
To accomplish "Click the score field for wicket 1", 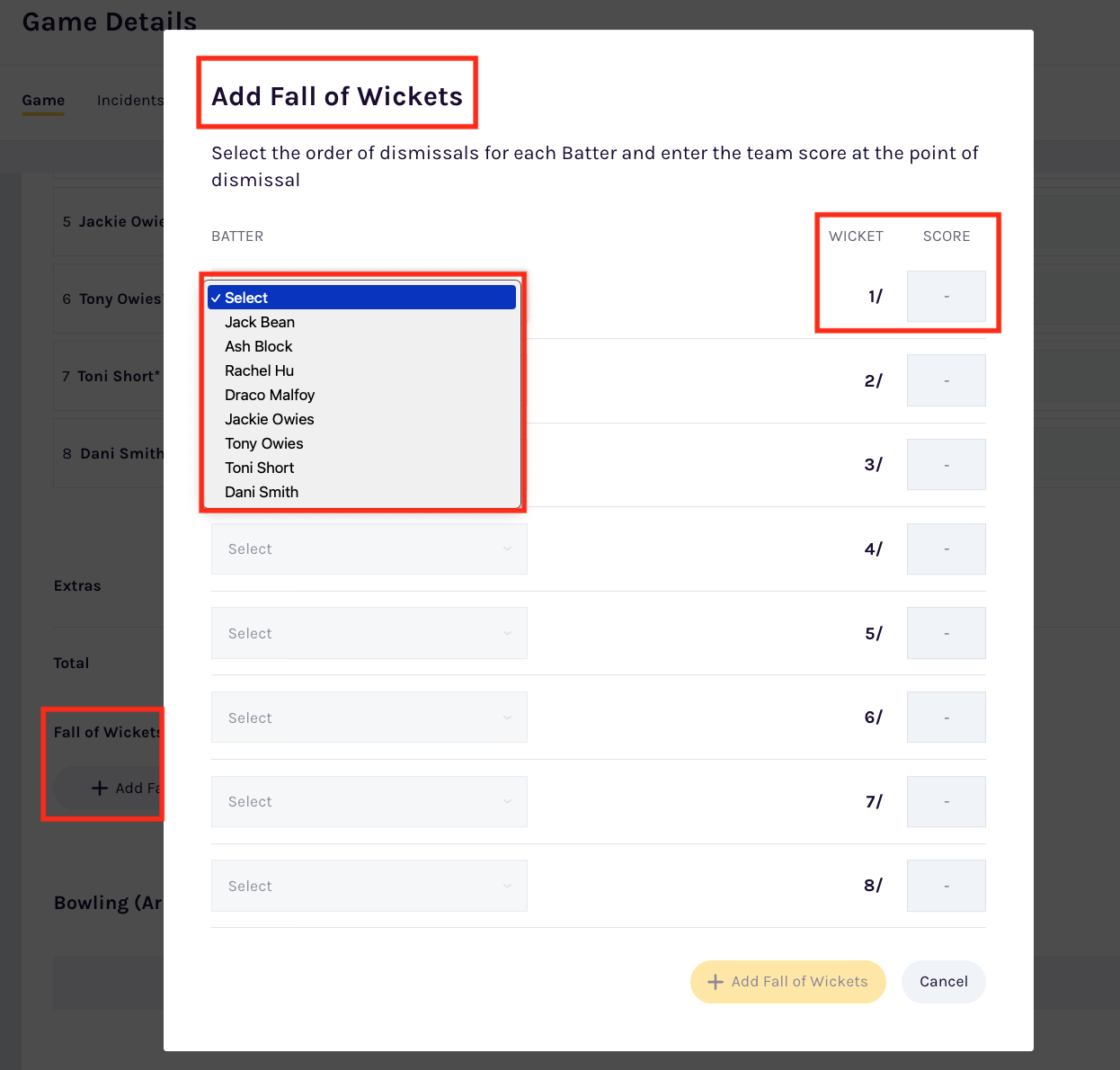I will point(946,297).
